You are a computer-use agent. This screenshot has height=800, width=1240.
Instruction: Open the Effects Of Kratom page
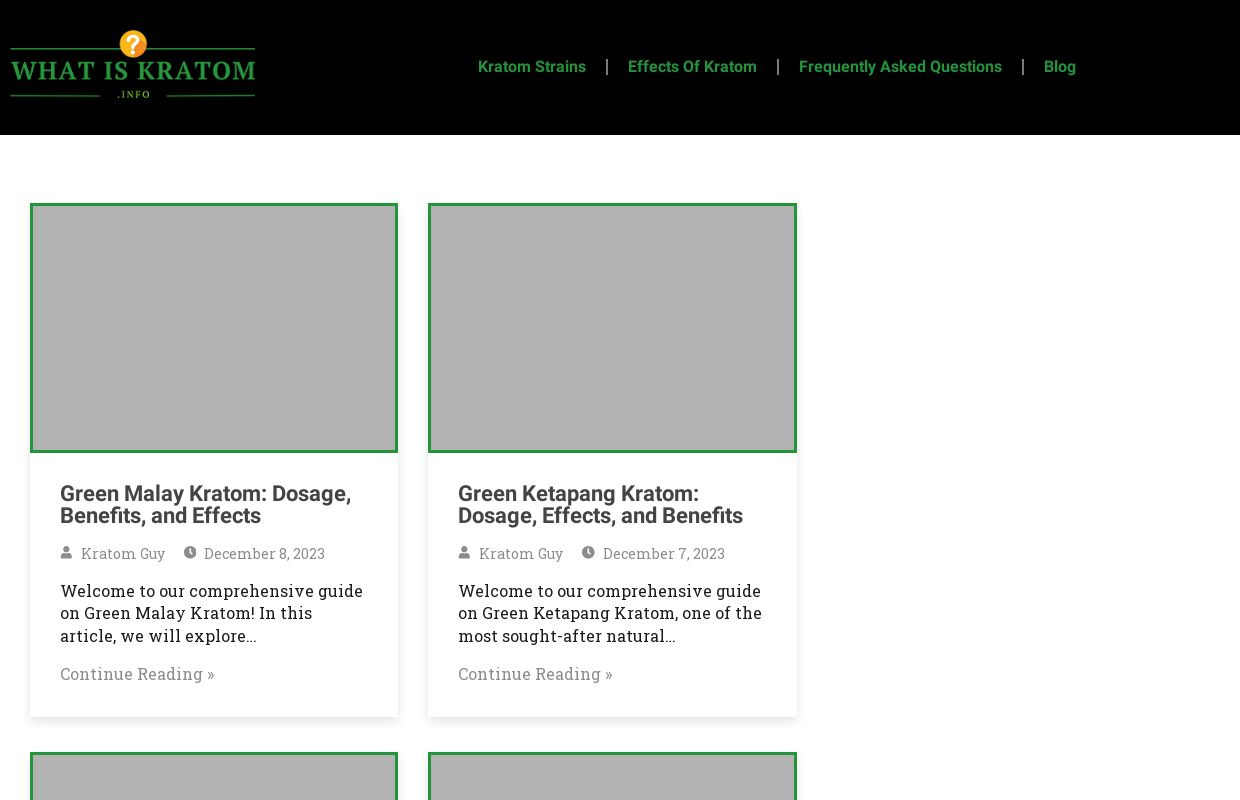[x=692, y=67]
